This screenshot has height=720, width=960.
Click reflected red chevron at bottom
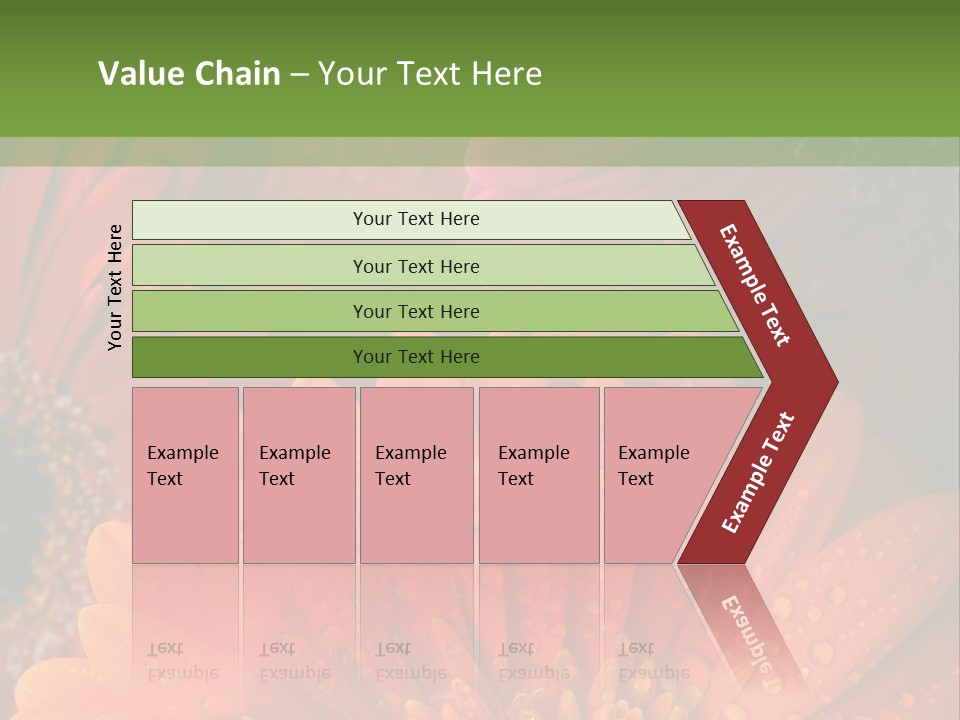[x=745, y=625]
